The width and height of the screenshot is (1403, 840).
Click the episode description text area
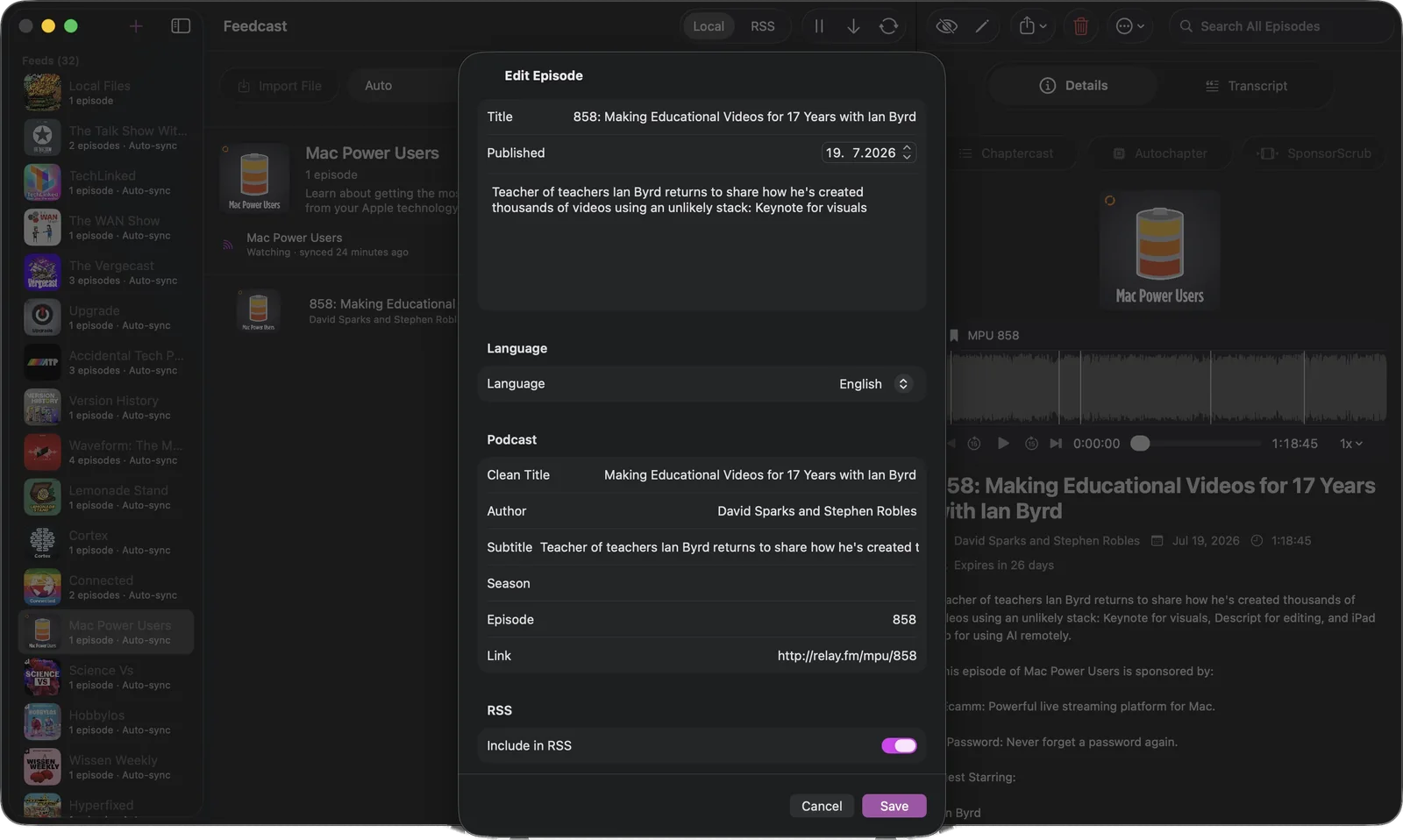(701, 241)
